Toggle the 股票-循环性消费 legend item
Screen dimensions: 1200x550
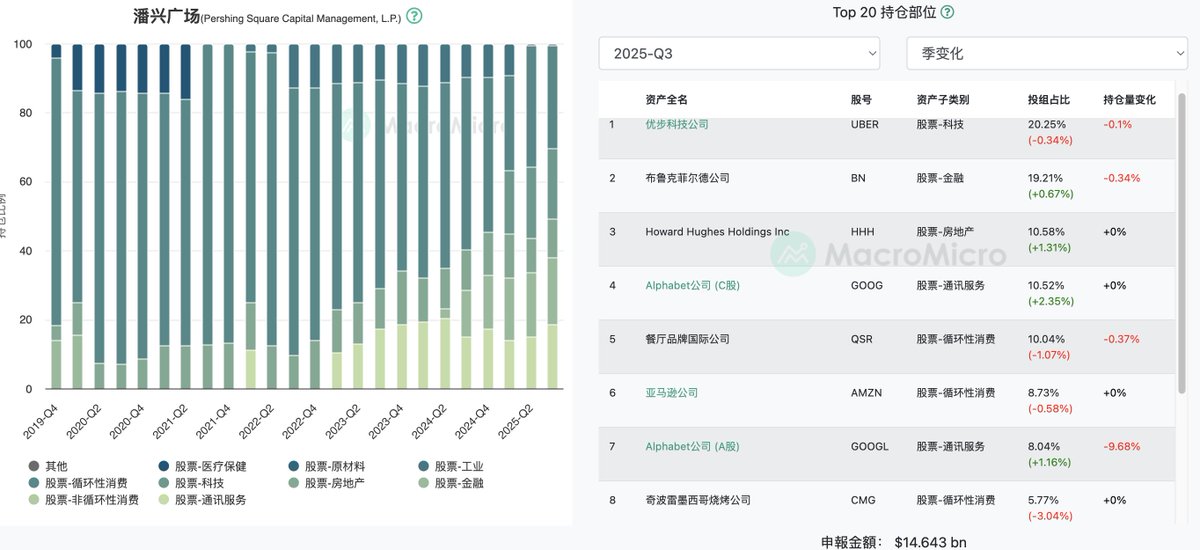pyautogui.click(x=76, y=483)
